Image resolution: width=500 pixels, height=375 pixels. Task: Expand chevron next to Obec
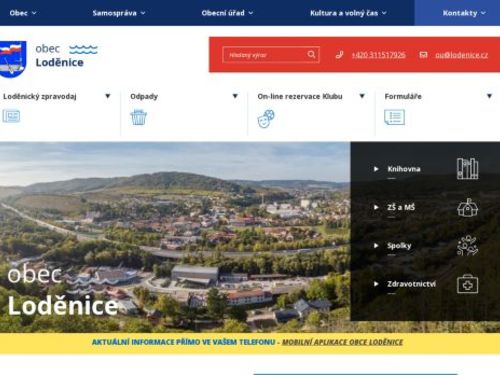pyautogui.click(x=34, y=13)
